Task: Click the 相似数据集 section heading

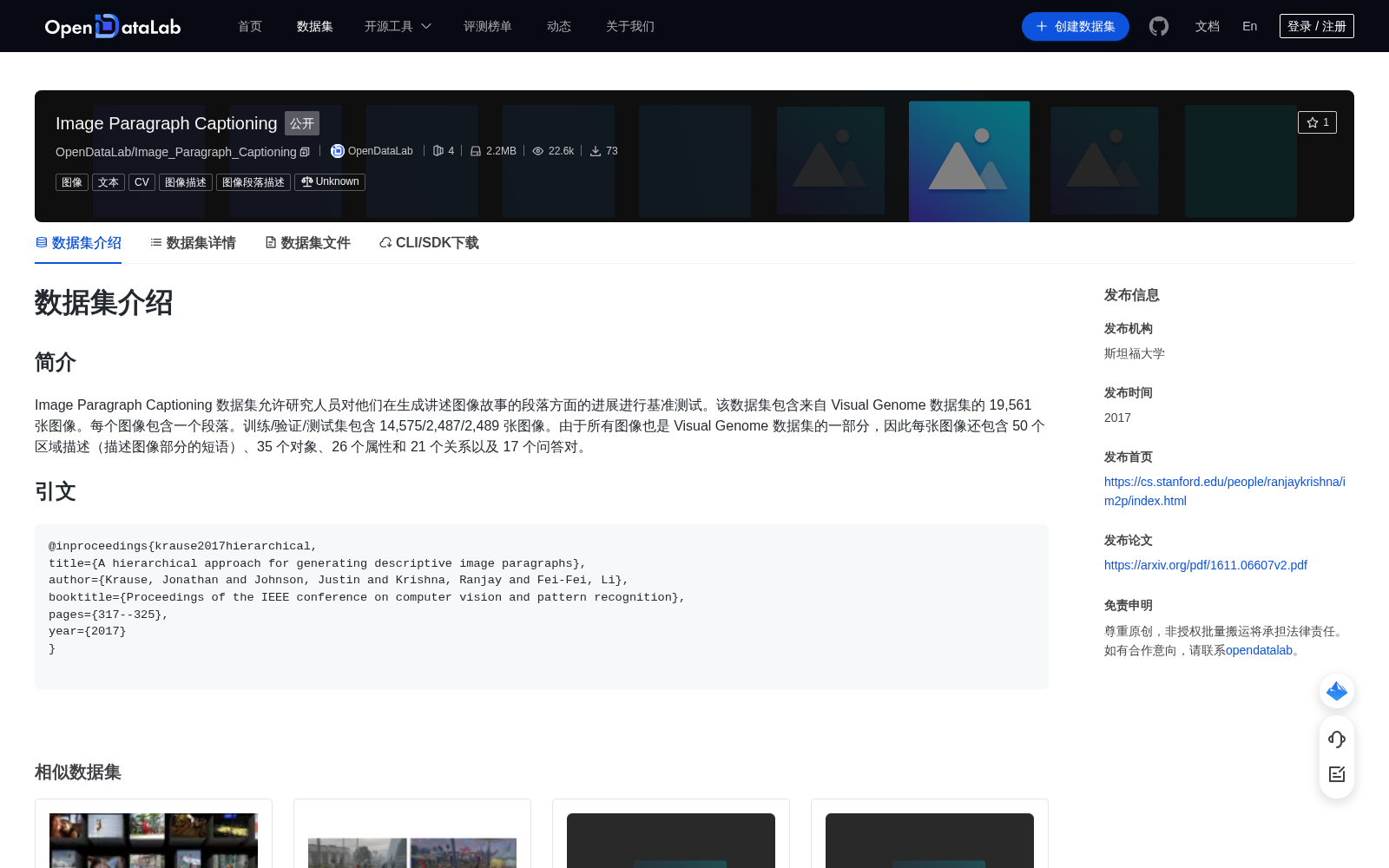Action: (x=78, y=772)
